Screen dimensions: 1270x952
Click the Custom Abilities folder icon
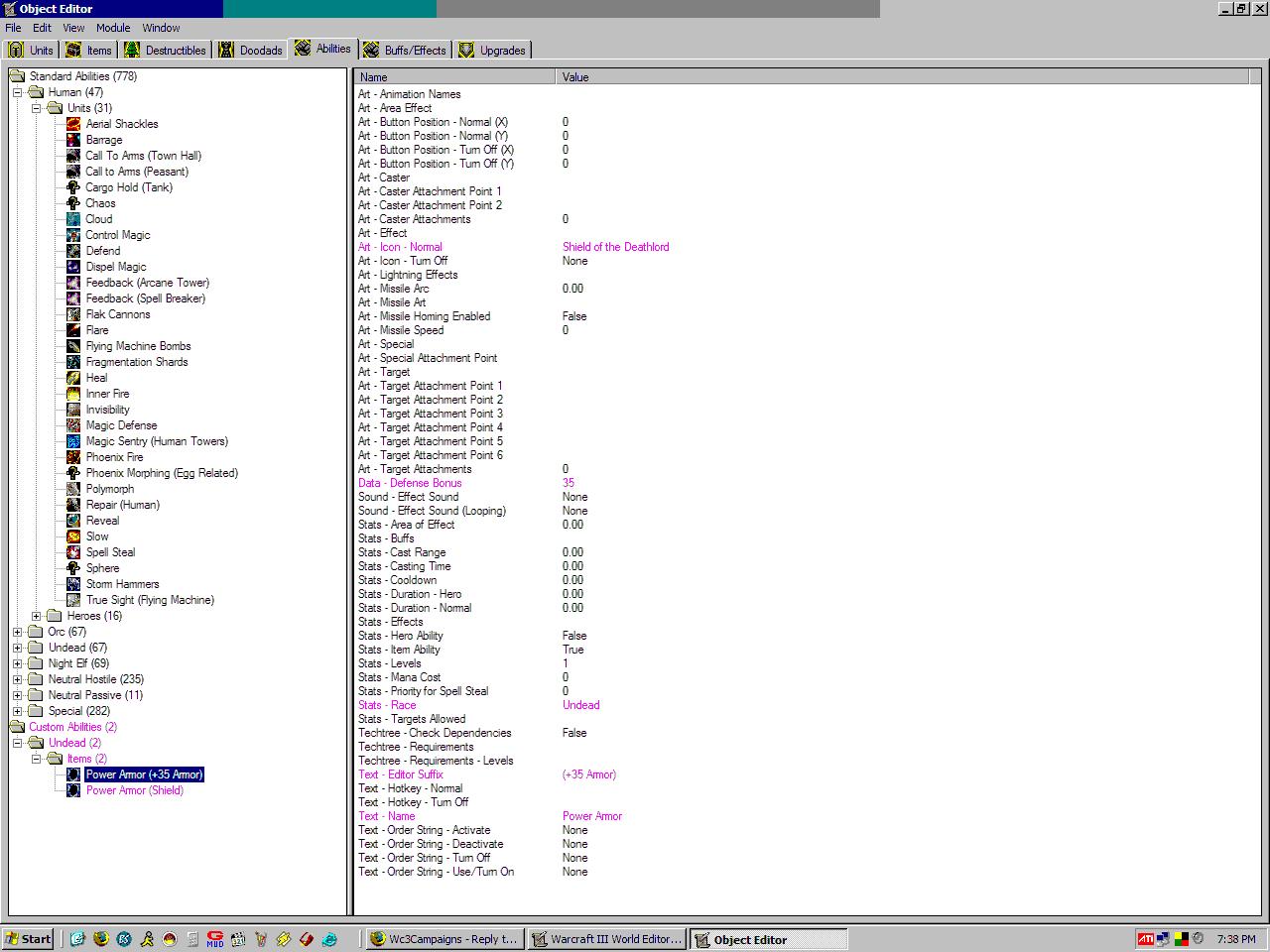tap(18, 727)
